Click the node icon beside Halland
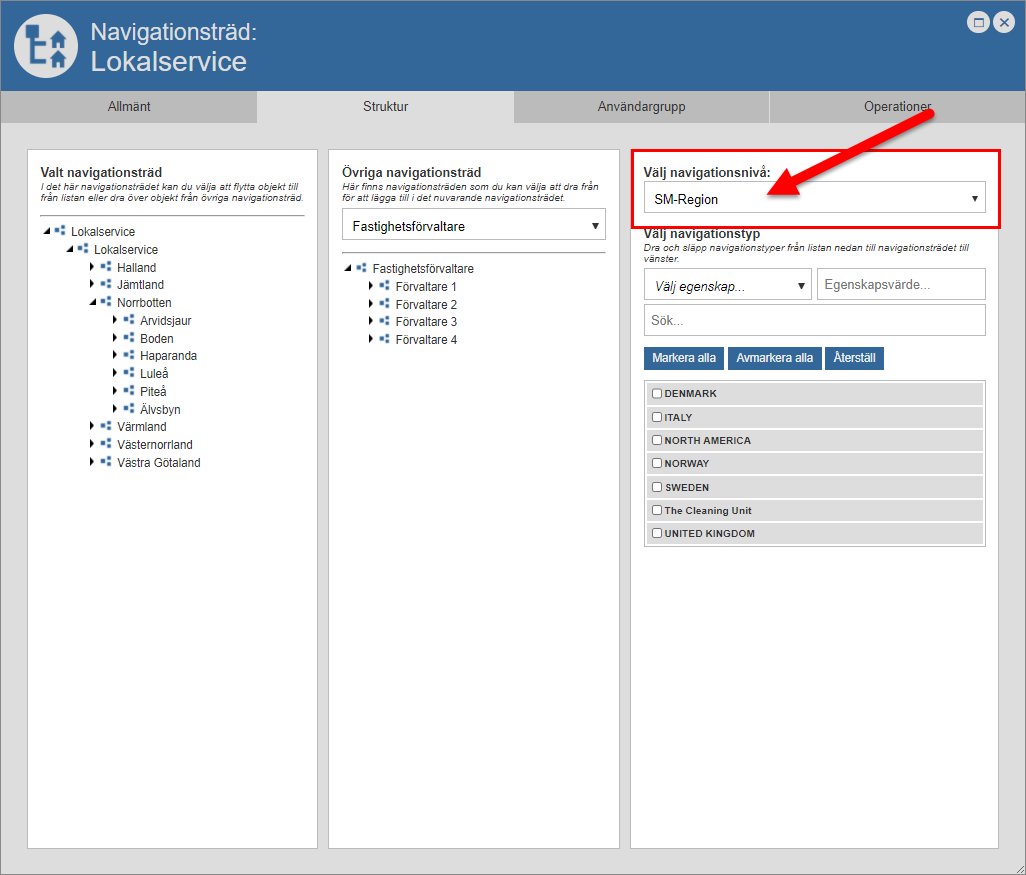Viewport: 1026px width, 875px height. (106, 267)
